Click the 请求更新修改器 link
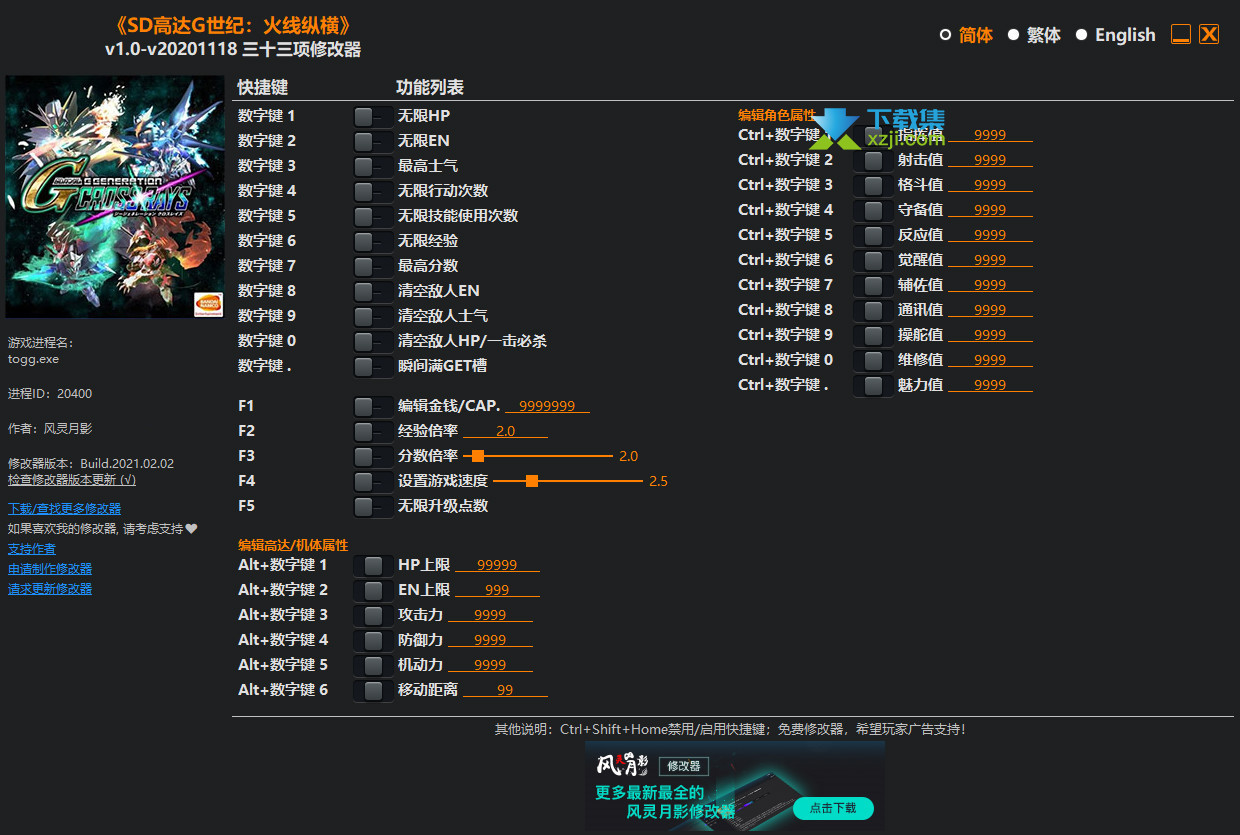This screenshot has height=835, width=1240. (x=50, y=589)
